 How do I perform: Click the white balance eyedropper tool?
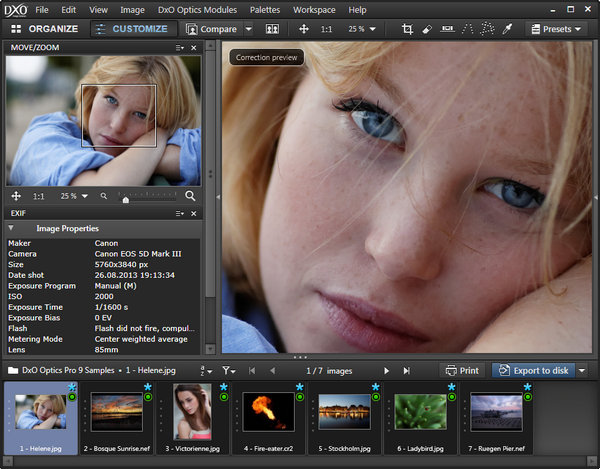click(x=507, y=29)
